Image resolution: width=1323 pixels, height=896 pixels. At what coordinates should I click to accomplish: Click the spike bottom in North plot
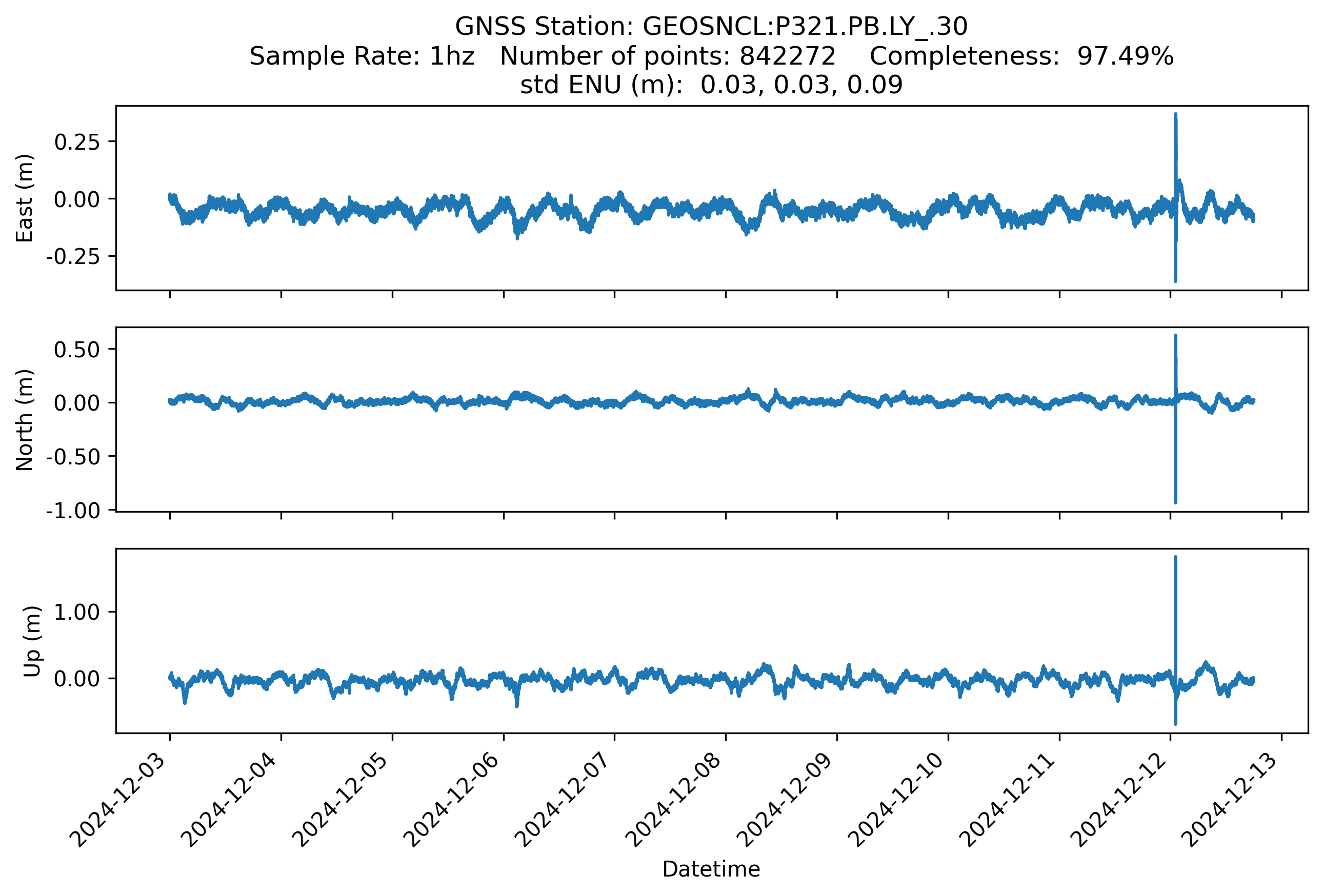click(1175, 501)
